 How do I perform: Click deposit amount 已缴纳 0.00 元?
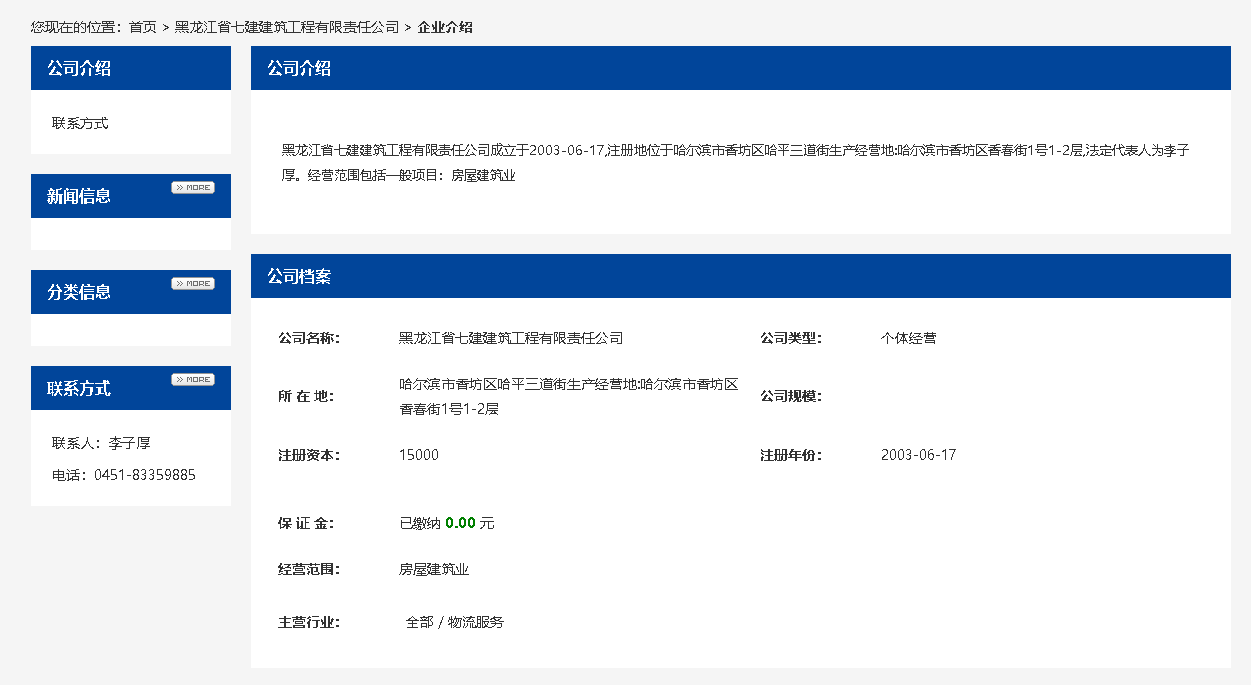(447, 523)
